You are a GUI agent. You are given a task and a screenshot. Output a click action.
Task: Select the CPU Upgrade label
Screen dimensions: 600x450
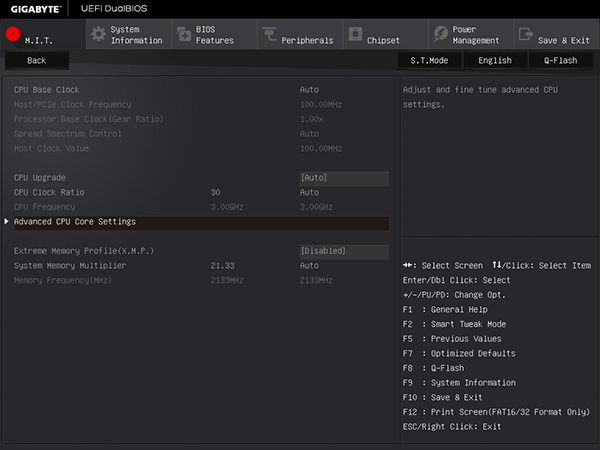pyautogui.click(x=40, y=178)
